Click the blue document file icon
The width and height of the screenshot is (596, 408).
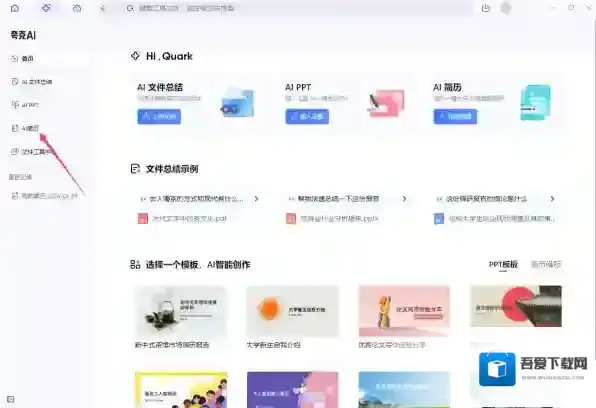click(439, 219)
